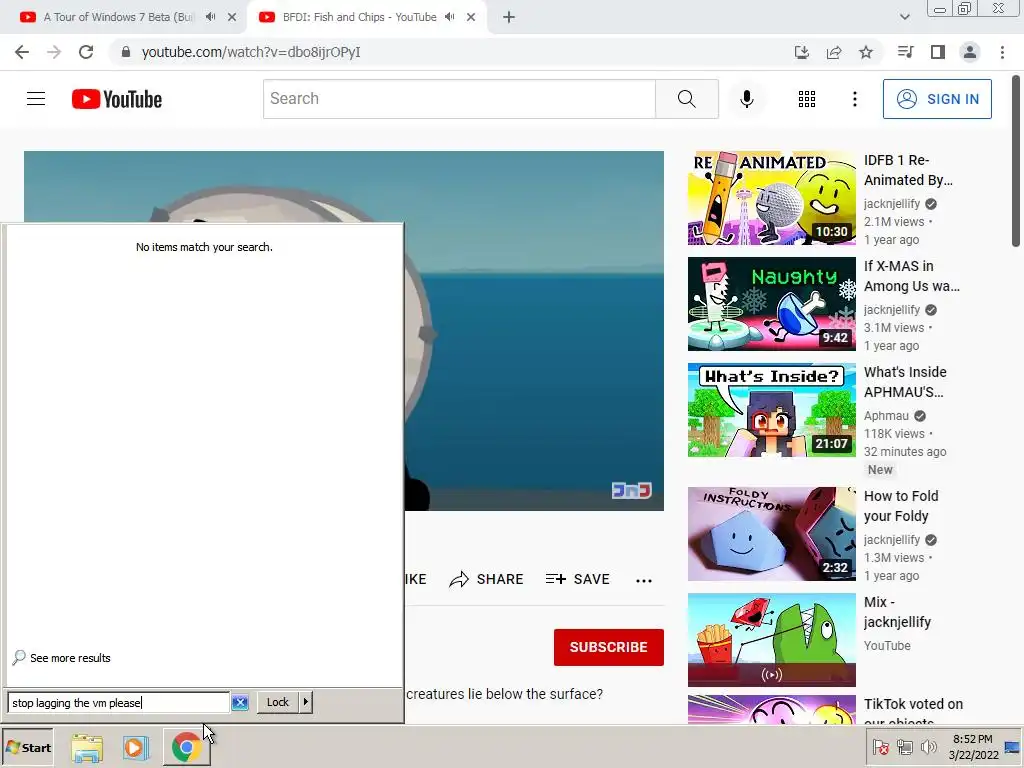The width and height of the screenshot is (1024, 768).
Task: Click the network tray icon
Action: click(x=904, y=747)
